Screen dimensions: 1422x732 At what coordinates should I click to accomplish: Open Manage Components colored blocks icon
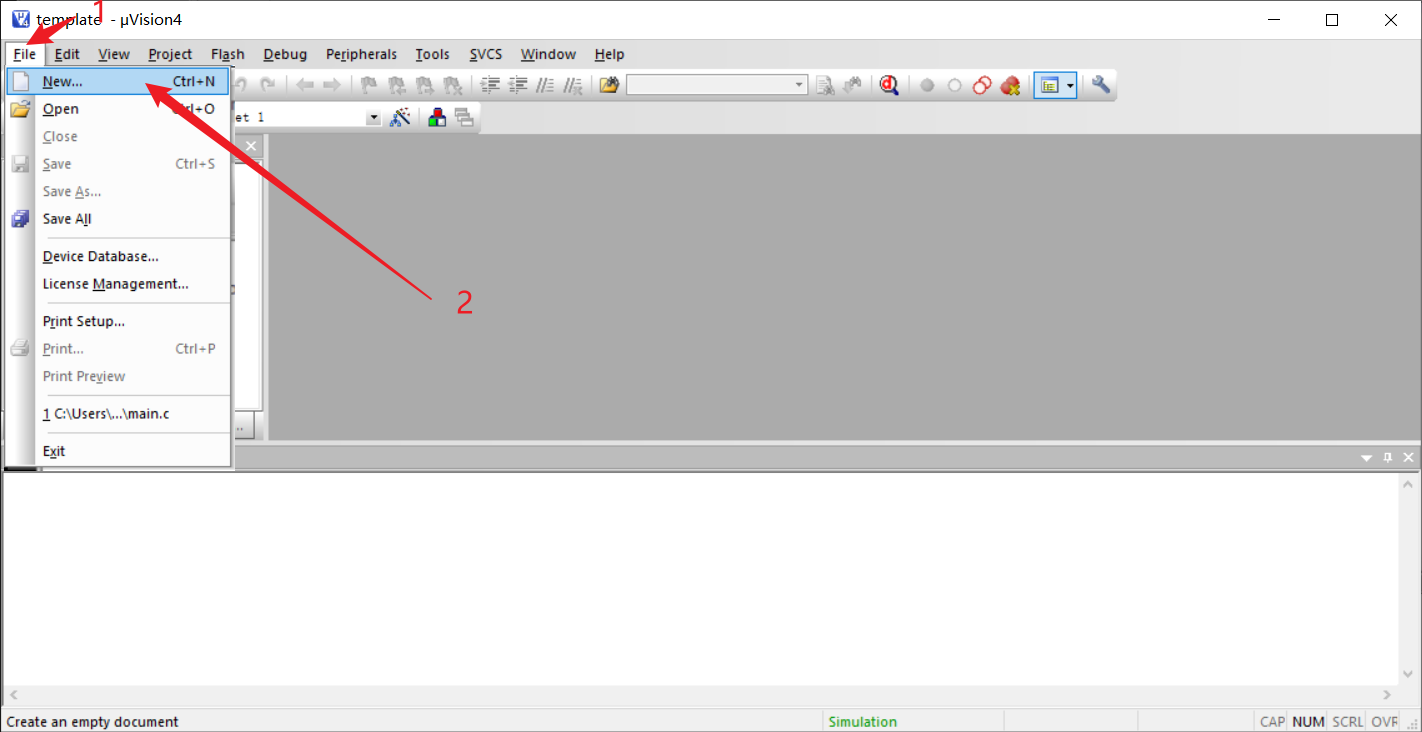tap(437, 117)
